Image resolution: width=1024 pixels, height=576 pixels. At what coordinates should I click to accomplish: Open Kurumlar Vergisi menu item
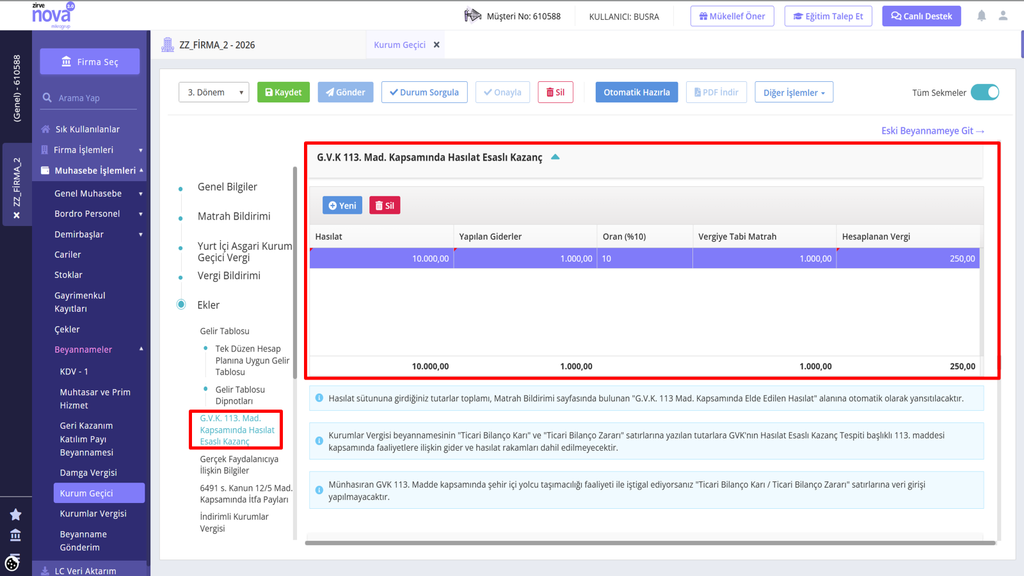click(x=93, y=513)
